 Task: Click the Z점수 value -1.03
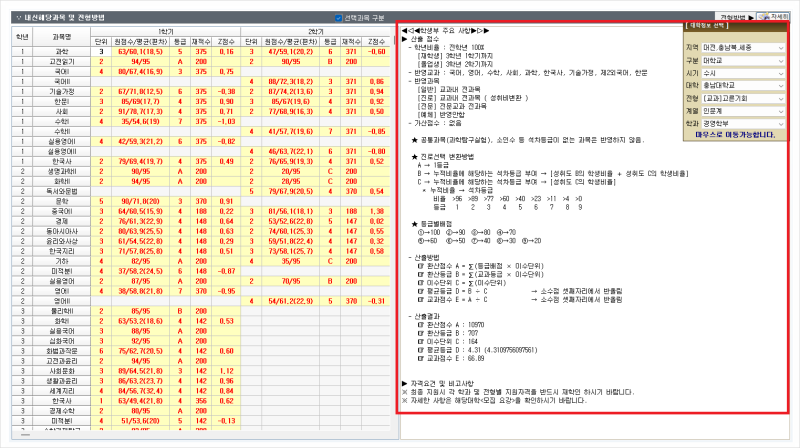coord(226,121)
